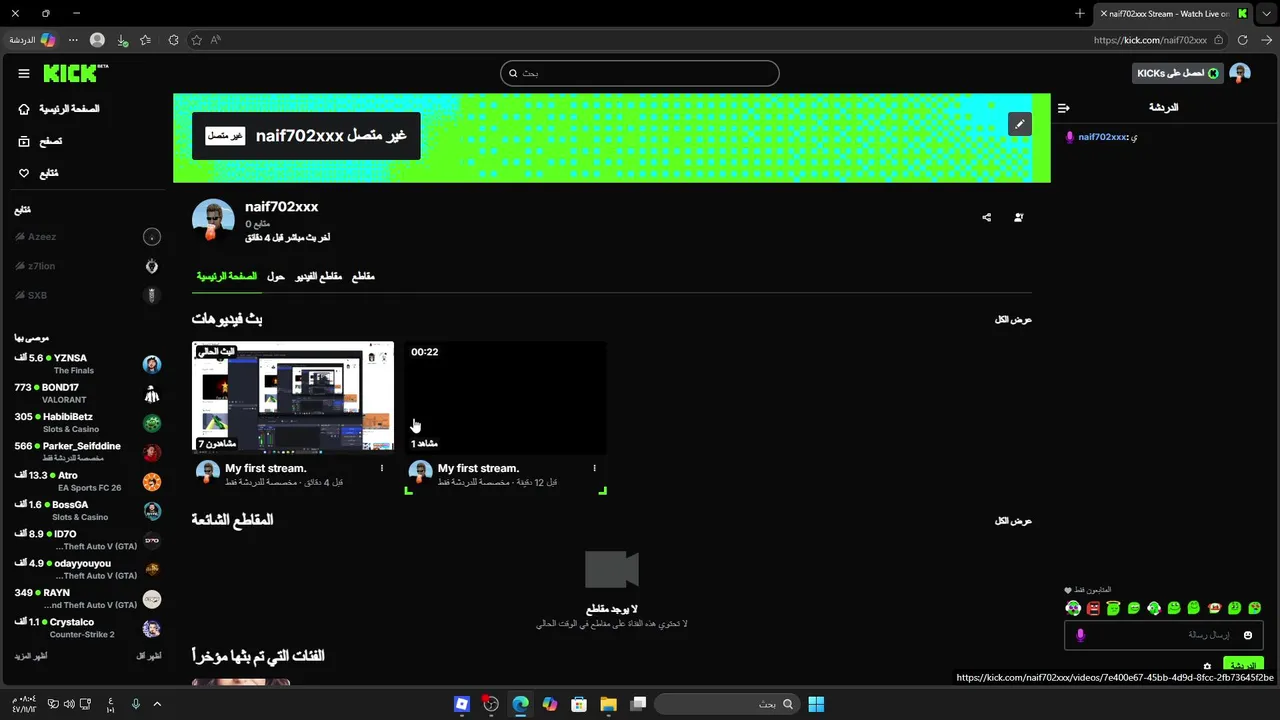Click عرض الكل beside بث فيديوهات
The height and width of the screenshot is (720, 1280).
pyautogui.click(x=1013, y=319)
